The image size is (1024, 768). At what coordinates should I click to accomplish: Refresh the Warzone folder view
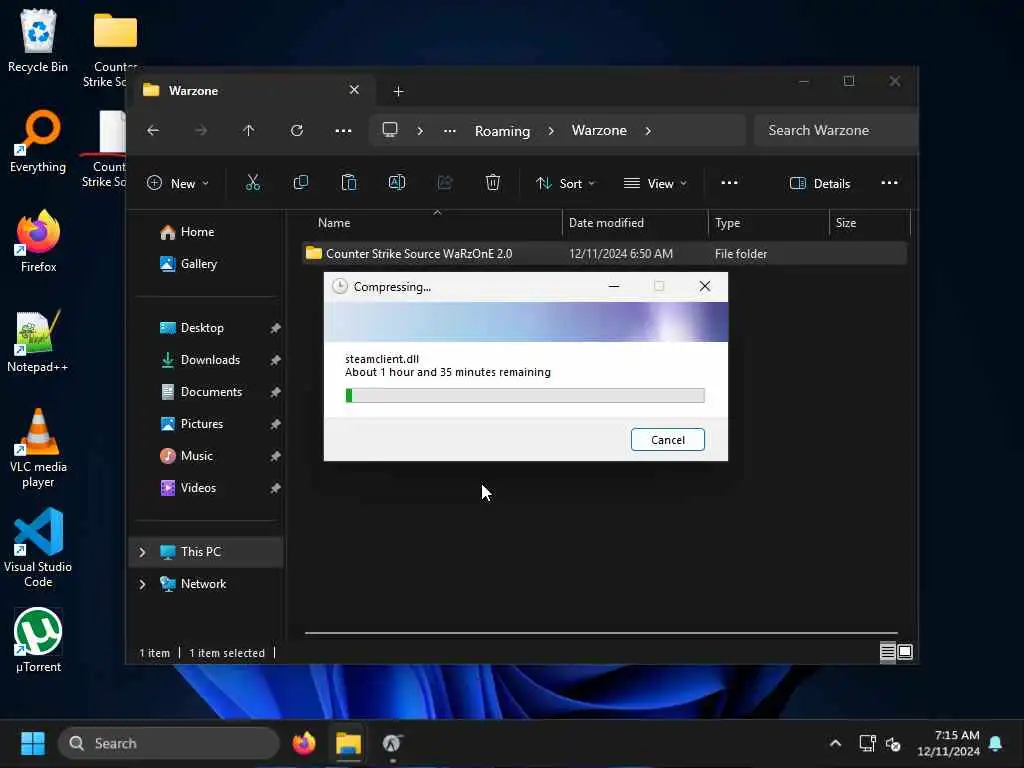pos(297,131)
